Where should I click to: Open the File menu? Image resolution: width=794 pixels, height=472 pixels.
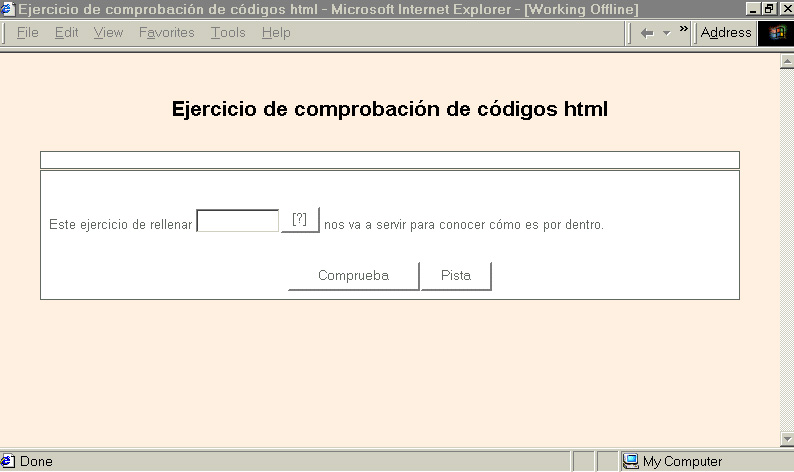28,33
